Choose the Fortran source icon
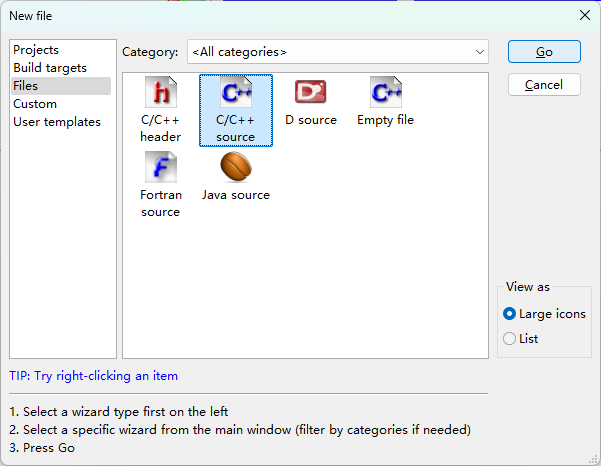Screen dimensions: 601x466 click(160, 167)
